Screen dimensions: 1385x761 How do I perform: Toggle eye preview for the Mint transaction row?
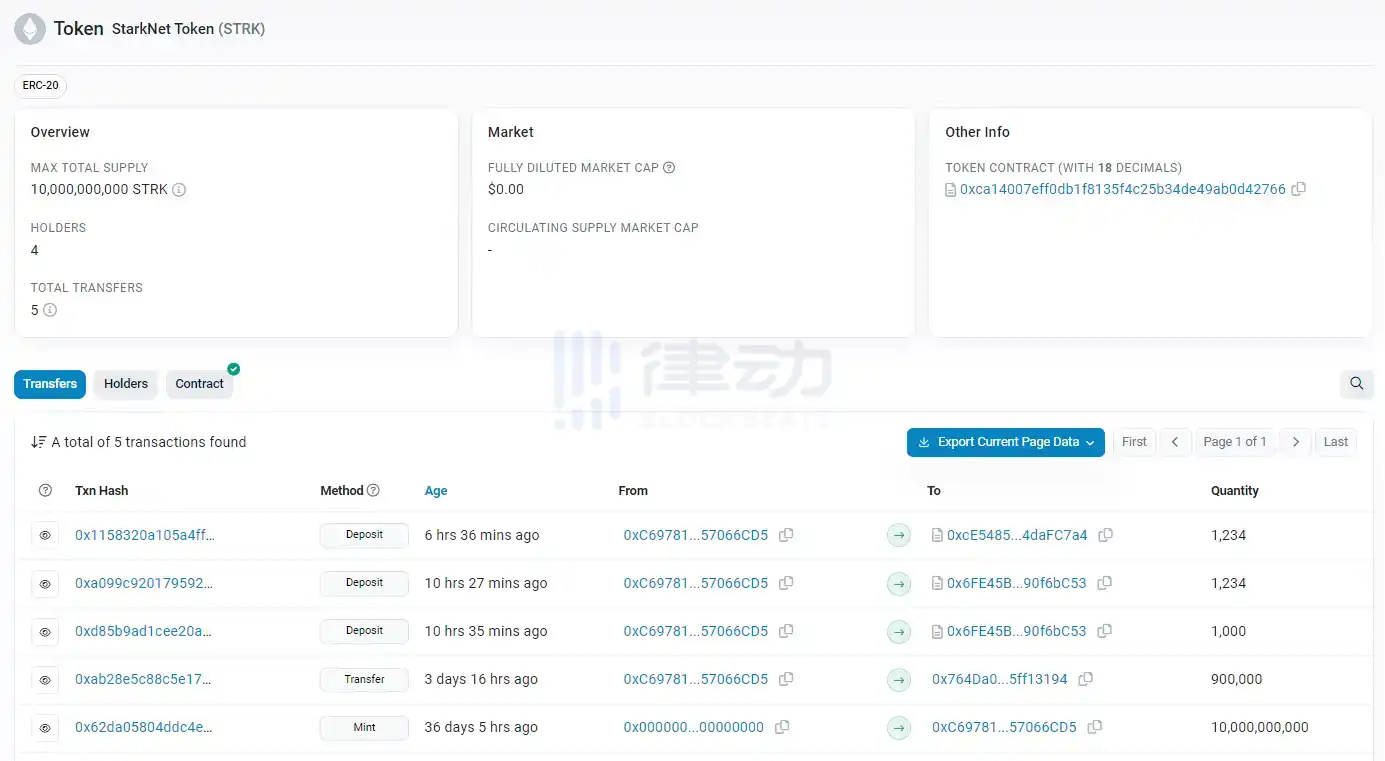45,728
